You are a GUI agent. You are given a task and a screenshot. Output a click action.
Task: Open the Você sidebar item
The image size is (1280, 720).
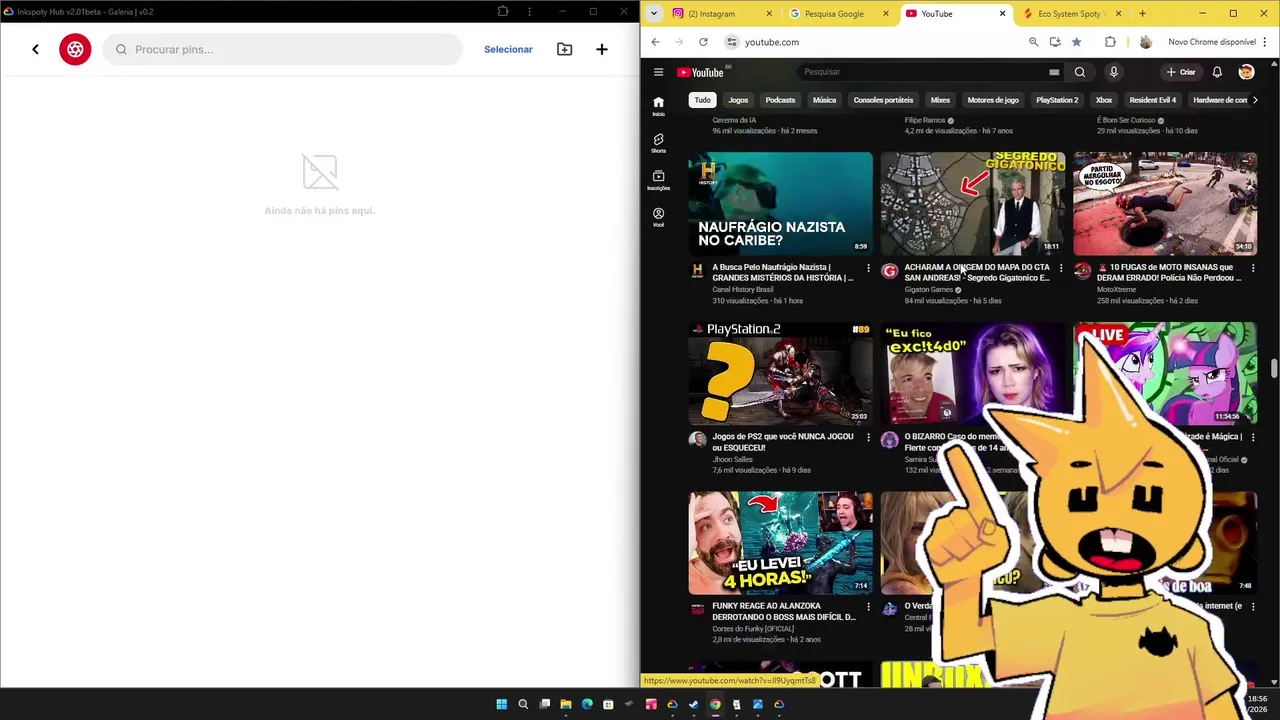[658, 217]
